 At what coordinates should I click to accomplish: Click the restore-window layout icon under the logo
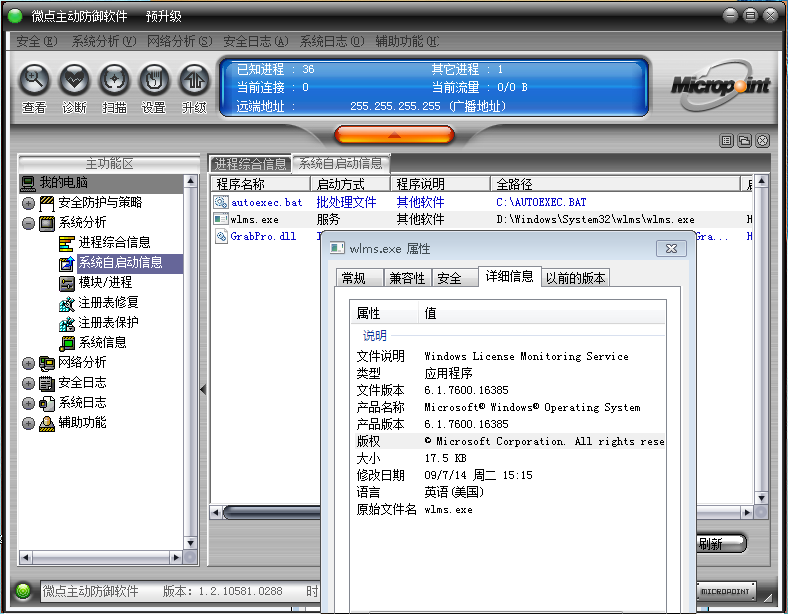(x=744, y=141)
